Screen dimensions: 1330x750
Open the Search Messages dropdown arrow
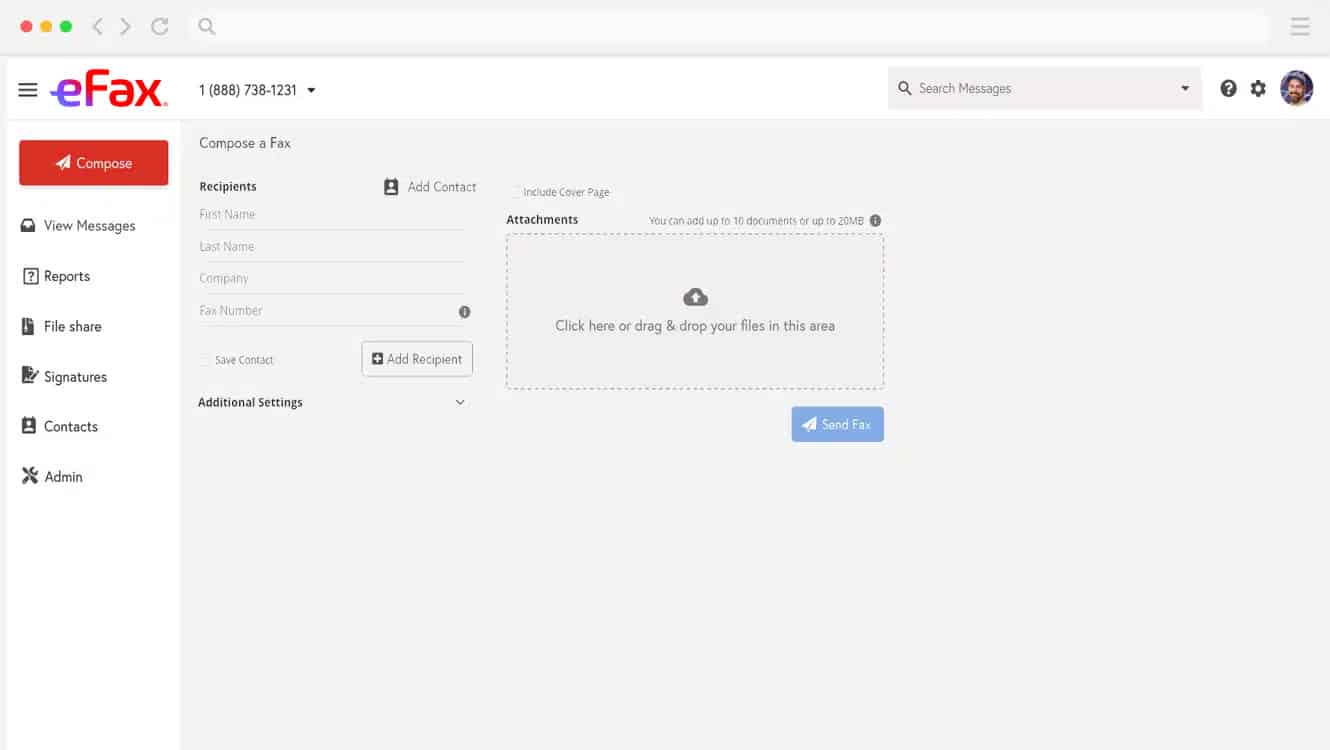(x=1184, y=88)
